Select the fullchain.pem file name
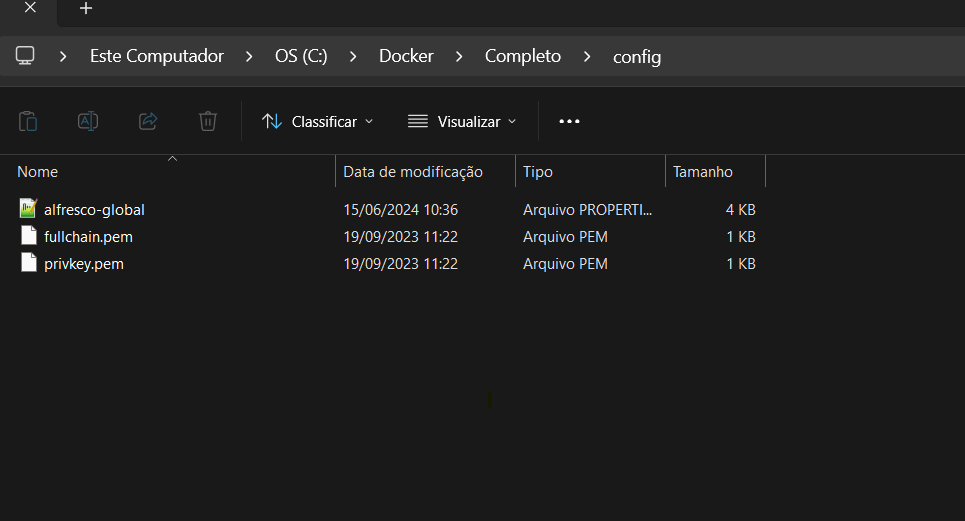Screen dimensions: 965x521 point(88,237)
